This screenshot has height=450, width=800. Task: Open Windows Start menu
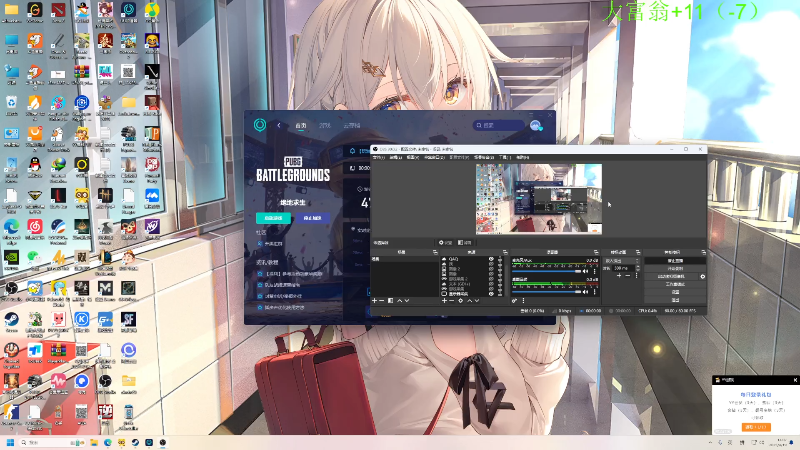[x=10, y=442]
